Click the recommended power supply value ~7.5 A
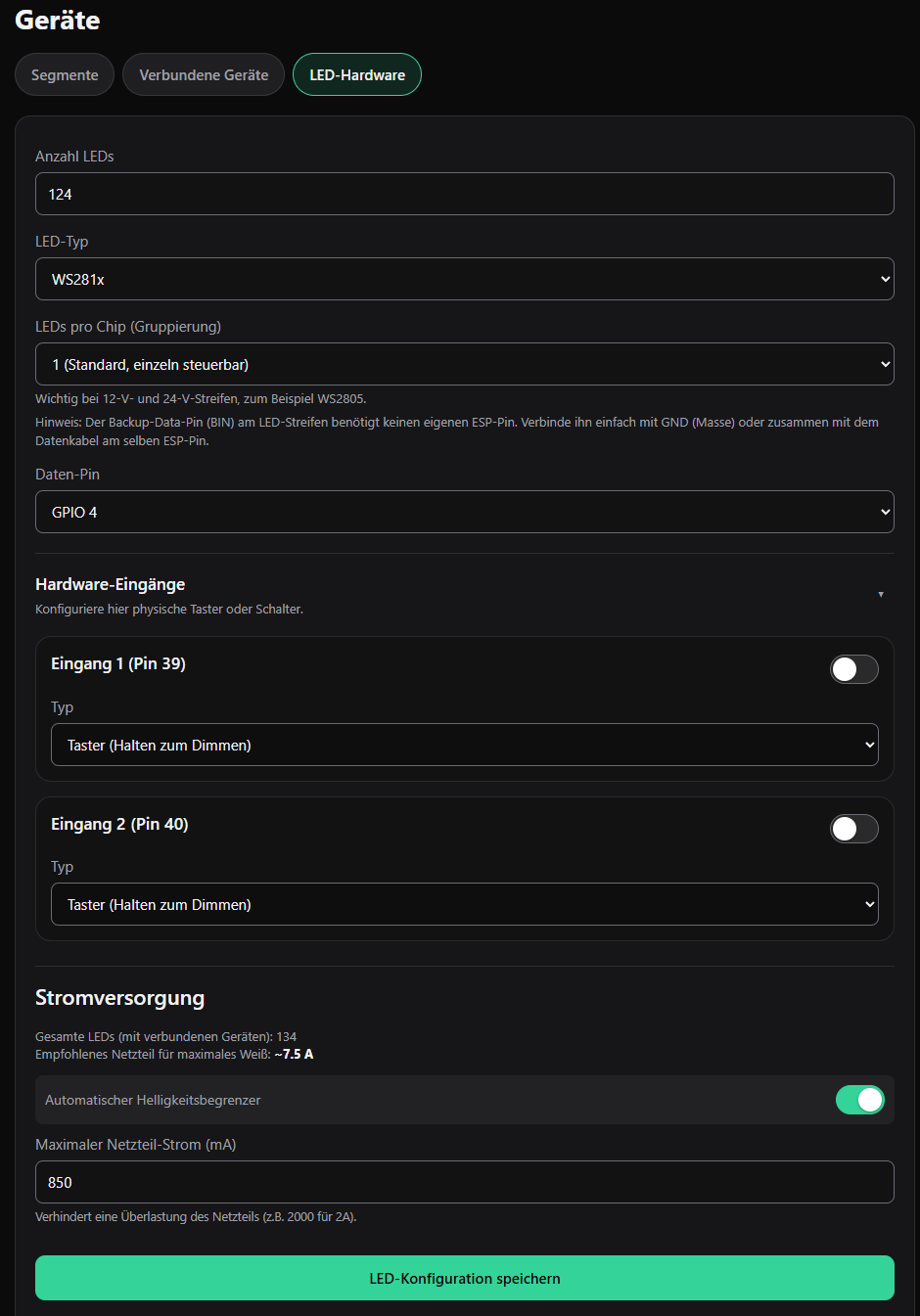This screenshot has width=920, height=1316. coord(294,1054)
